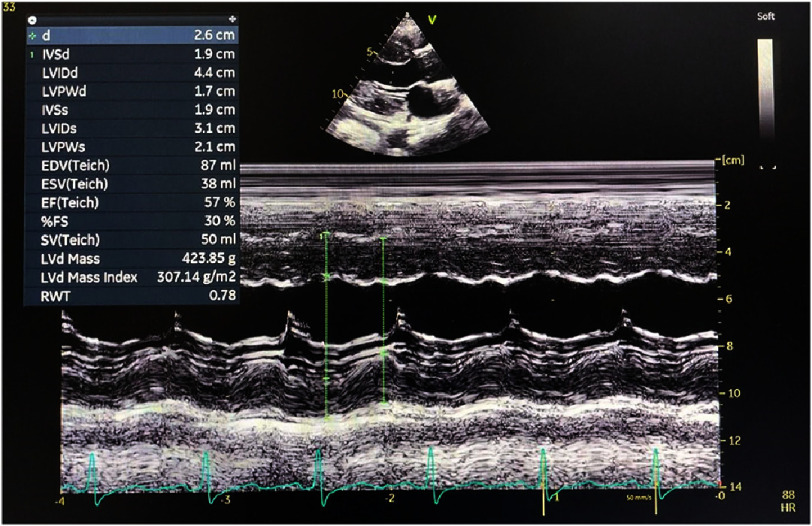This screenshot has height=526, width=812.
Task: Select the LVPWd 1.7 cm row
Action: coord(133,91)
